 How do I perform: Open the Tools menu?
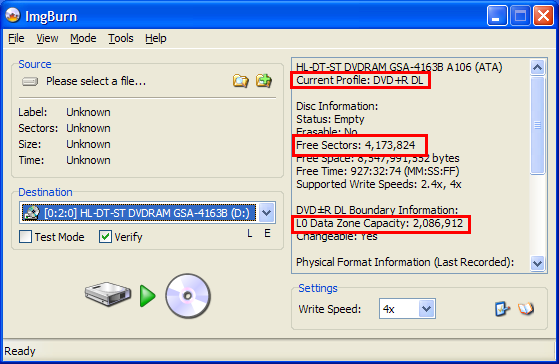pos(121,38)
